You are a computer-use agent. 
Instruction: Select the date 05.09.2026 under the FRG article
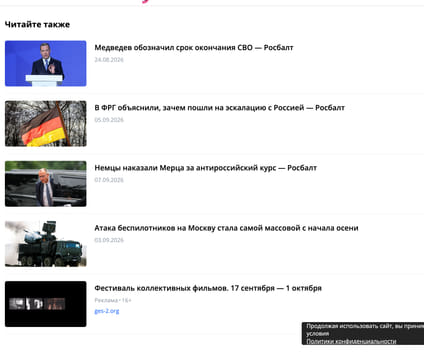109,120
